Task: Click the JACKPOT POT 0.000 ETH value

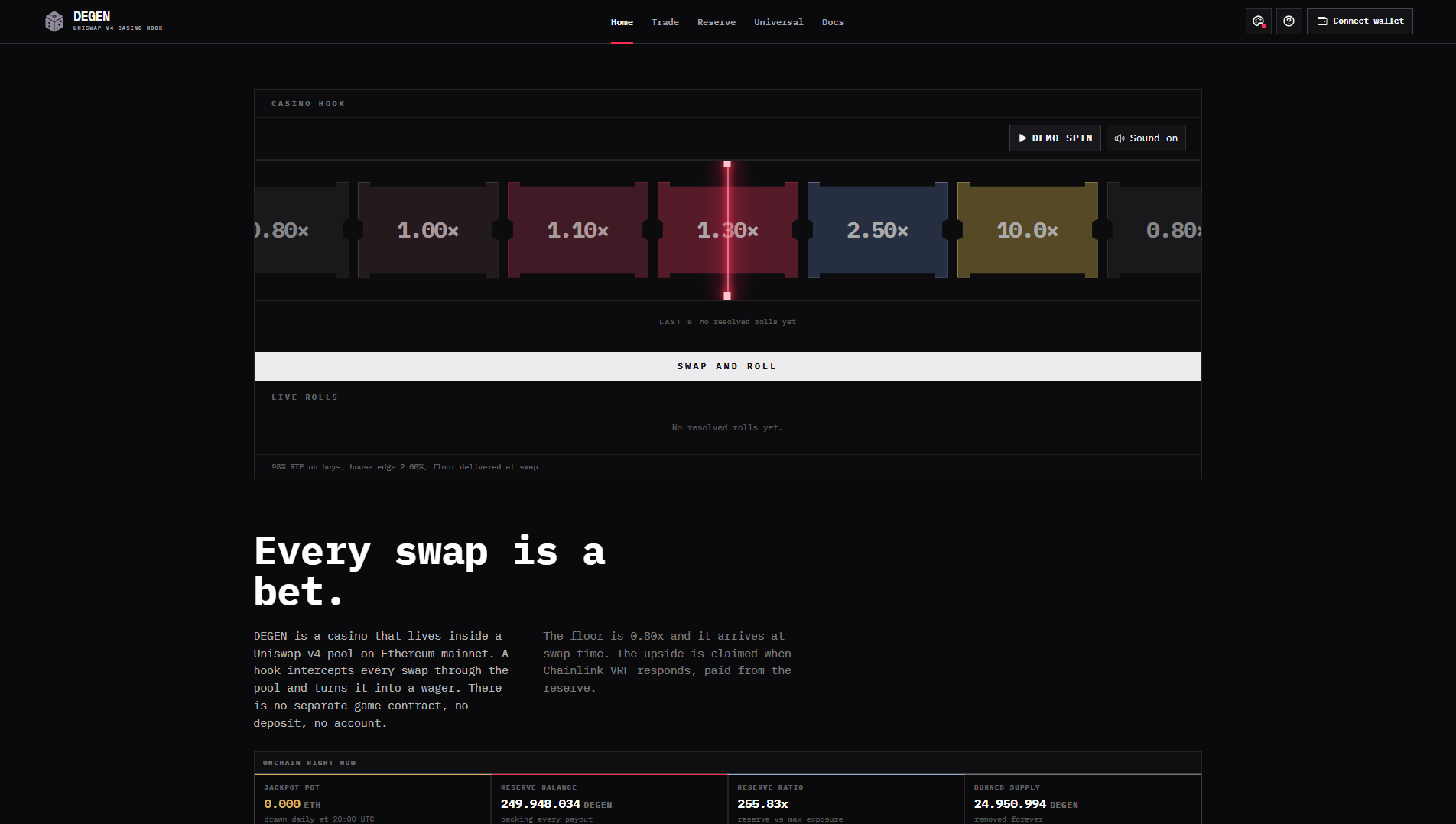Action: click(x=292, y=804)
